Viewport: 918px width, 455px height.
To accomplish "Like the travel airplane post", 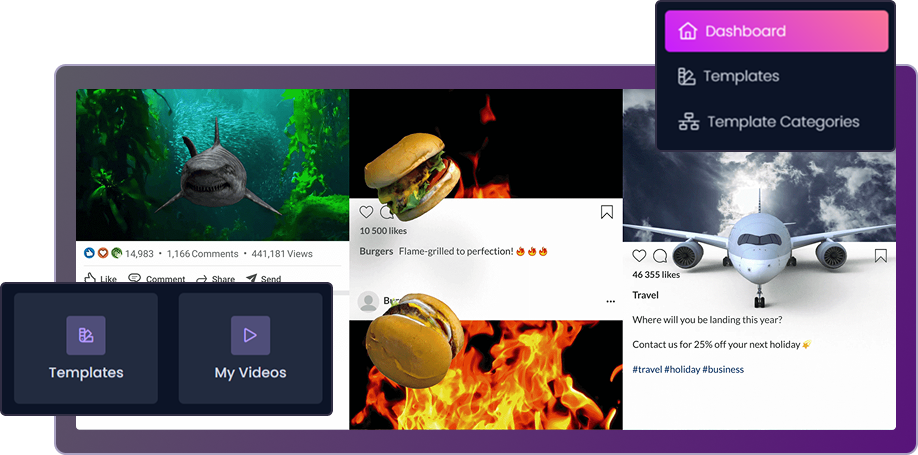I will [640, 256].
